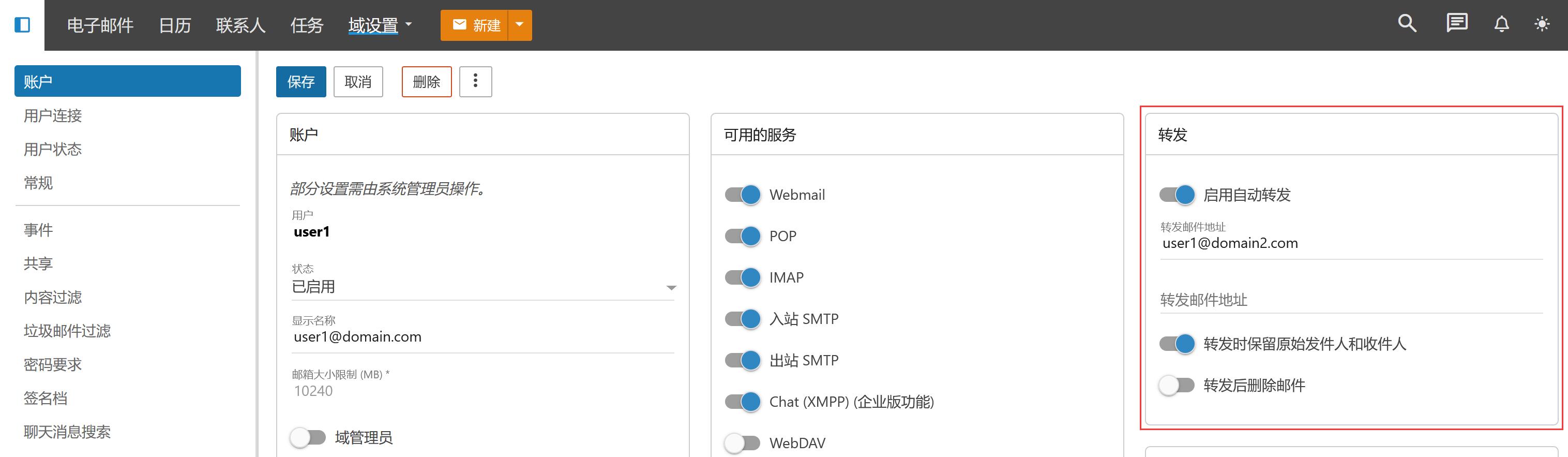Turn on 转发后删除邮件 toggle
1568x457 pixels.
coord(1177,385)
